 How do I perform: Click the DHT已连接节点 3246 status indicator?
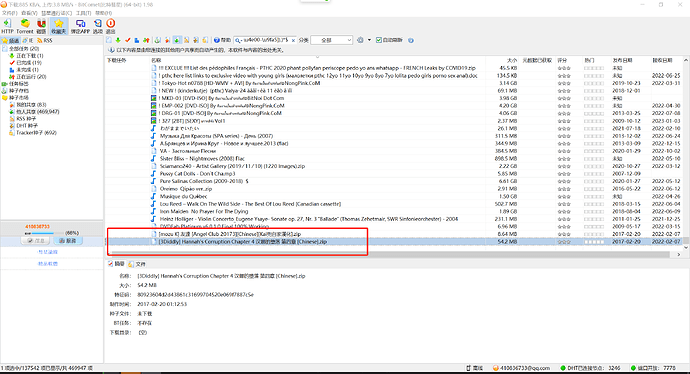(590, 368)
